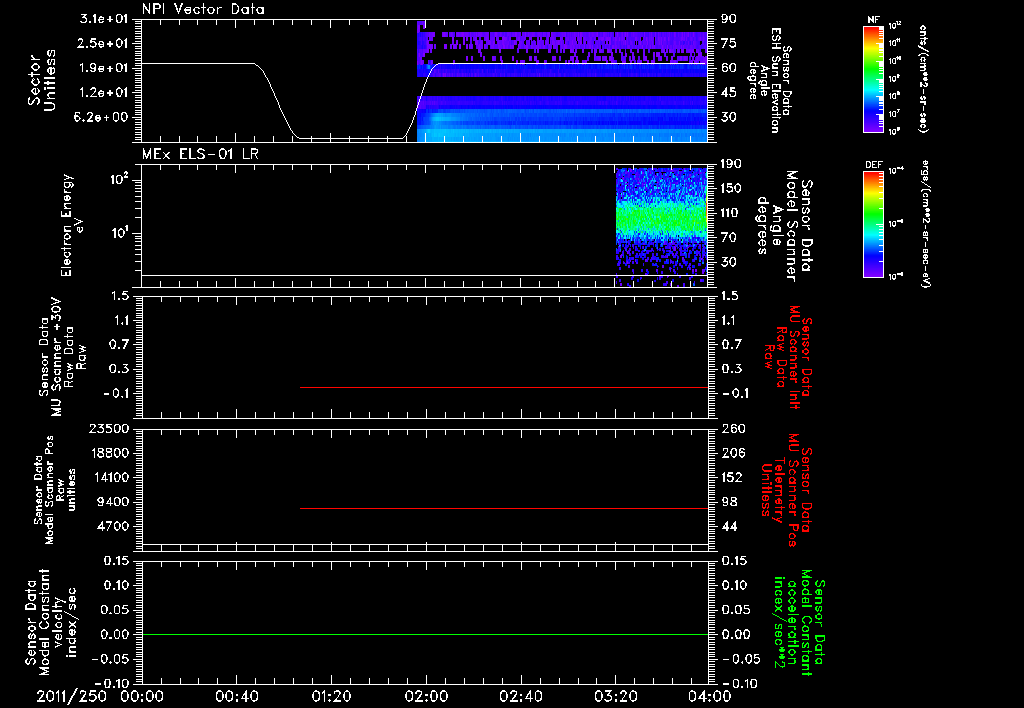Screen dimensions: 1024x708
Task: Click the 190 scanner angle axis value
Action: 731,164
